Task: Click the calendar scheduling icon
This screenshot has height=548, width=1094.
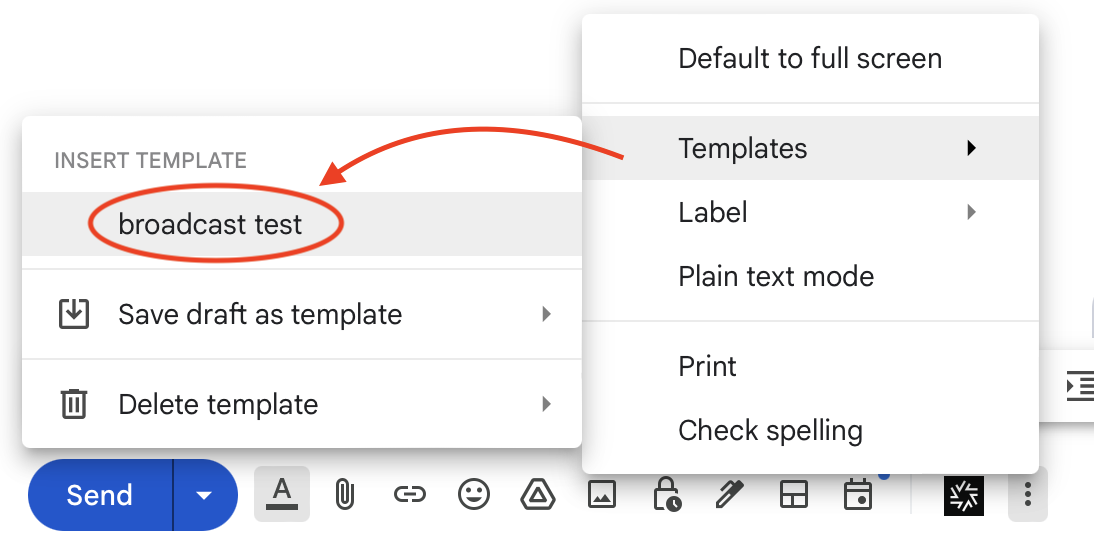Action: click(858, 494)
